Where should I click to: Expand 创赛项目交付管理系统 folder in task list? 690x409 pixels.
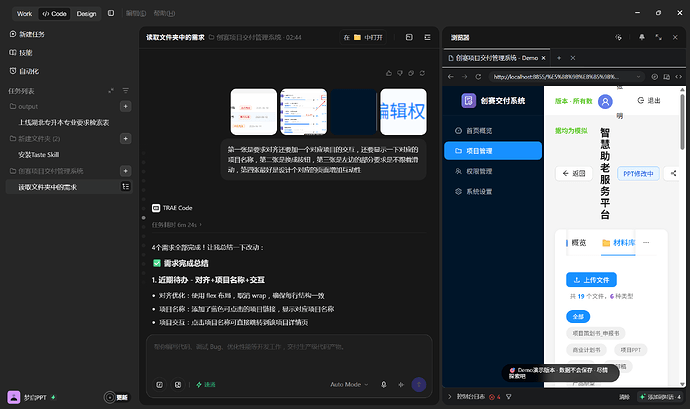pyautogui.click(x=47, y=171)
